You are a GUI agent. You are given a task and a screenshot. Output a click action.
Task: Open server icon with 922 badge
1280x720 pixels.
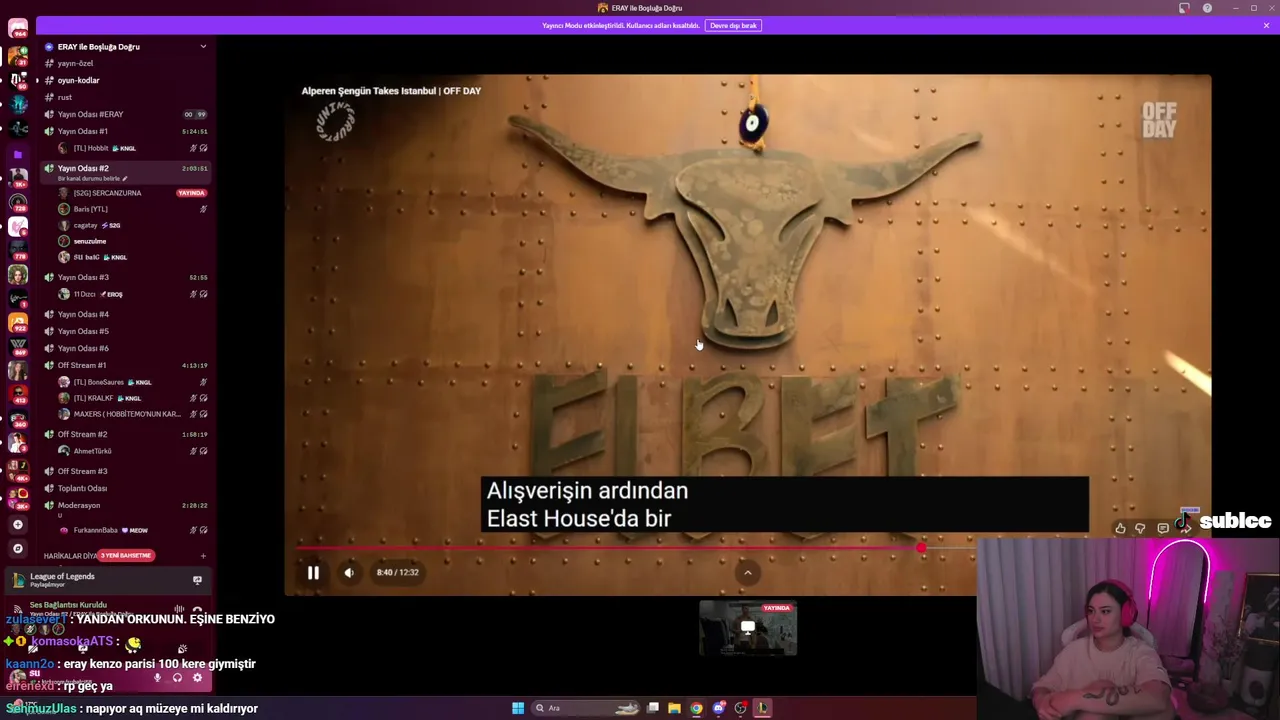click(x=18, y=323)
